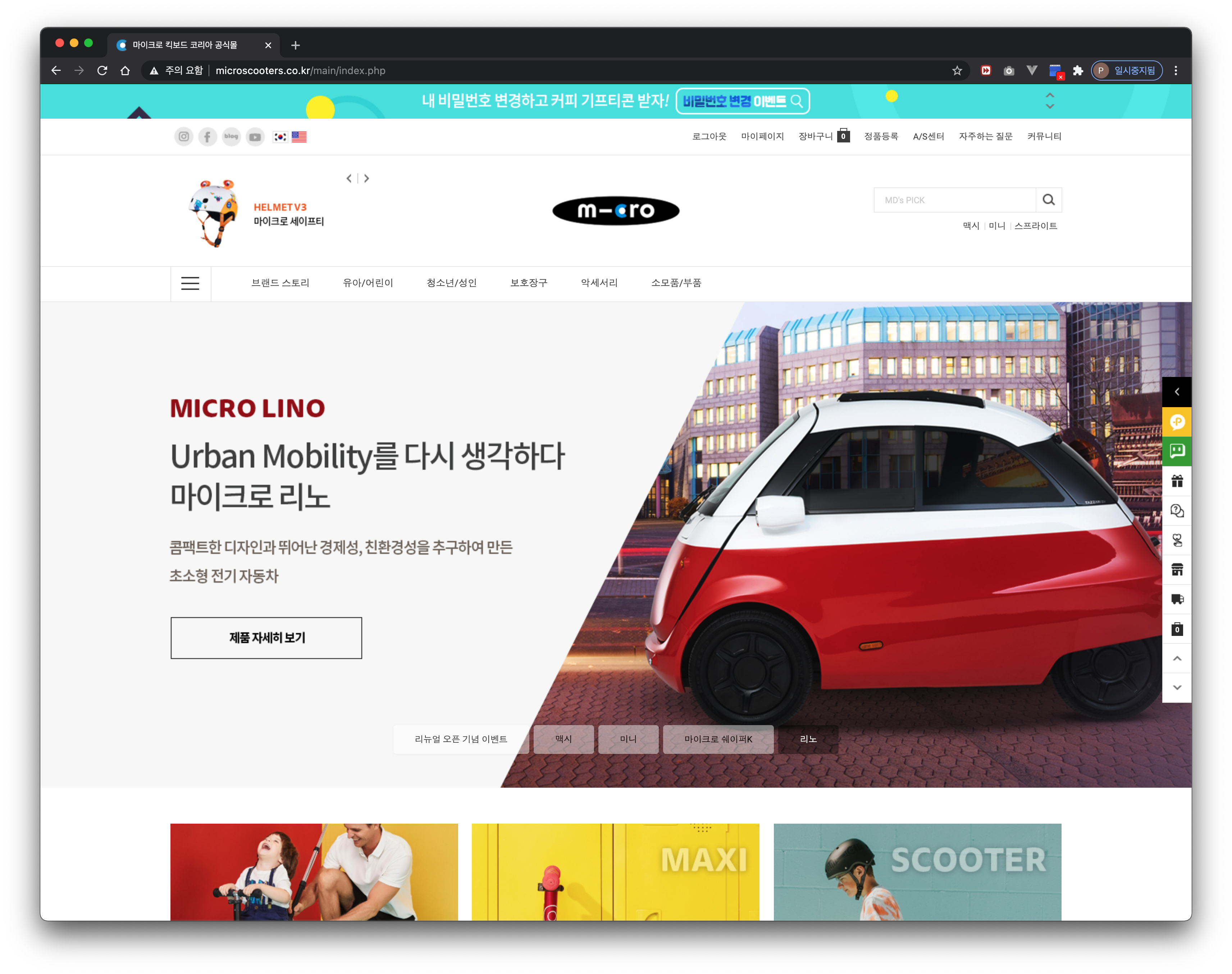Open the Facebook social icon
The height and width of the screenshot is (974, 1232).
(207, 137)
